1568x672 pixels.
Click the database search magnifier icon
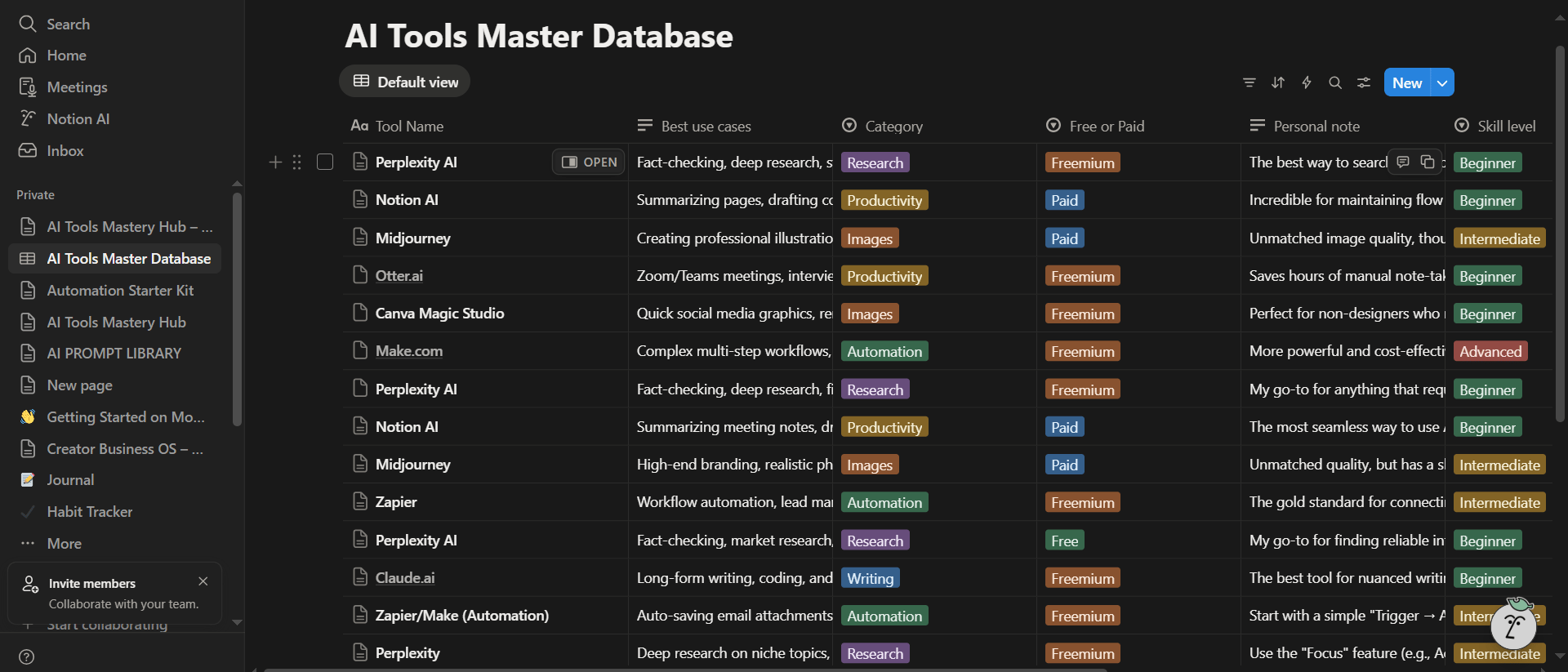[x=1335, y=82]
